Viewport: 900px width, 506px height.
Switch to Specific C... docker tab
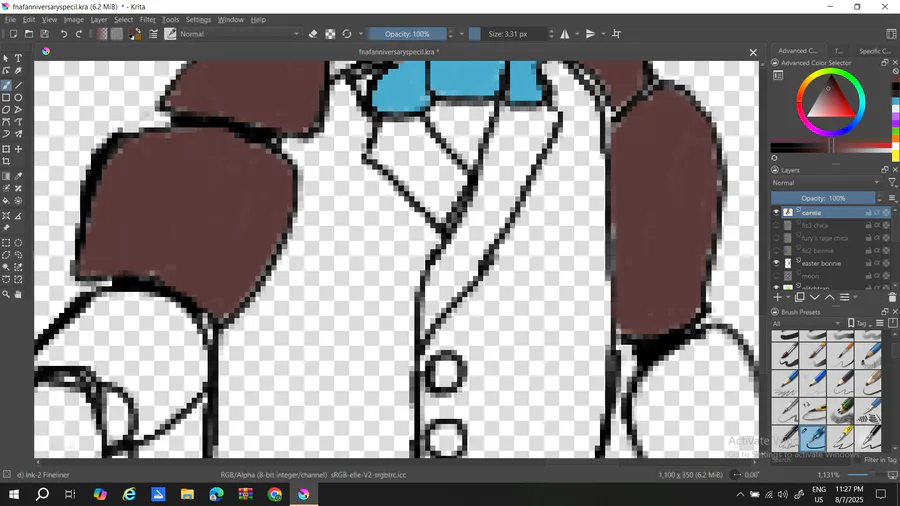[x=874, y=51]
